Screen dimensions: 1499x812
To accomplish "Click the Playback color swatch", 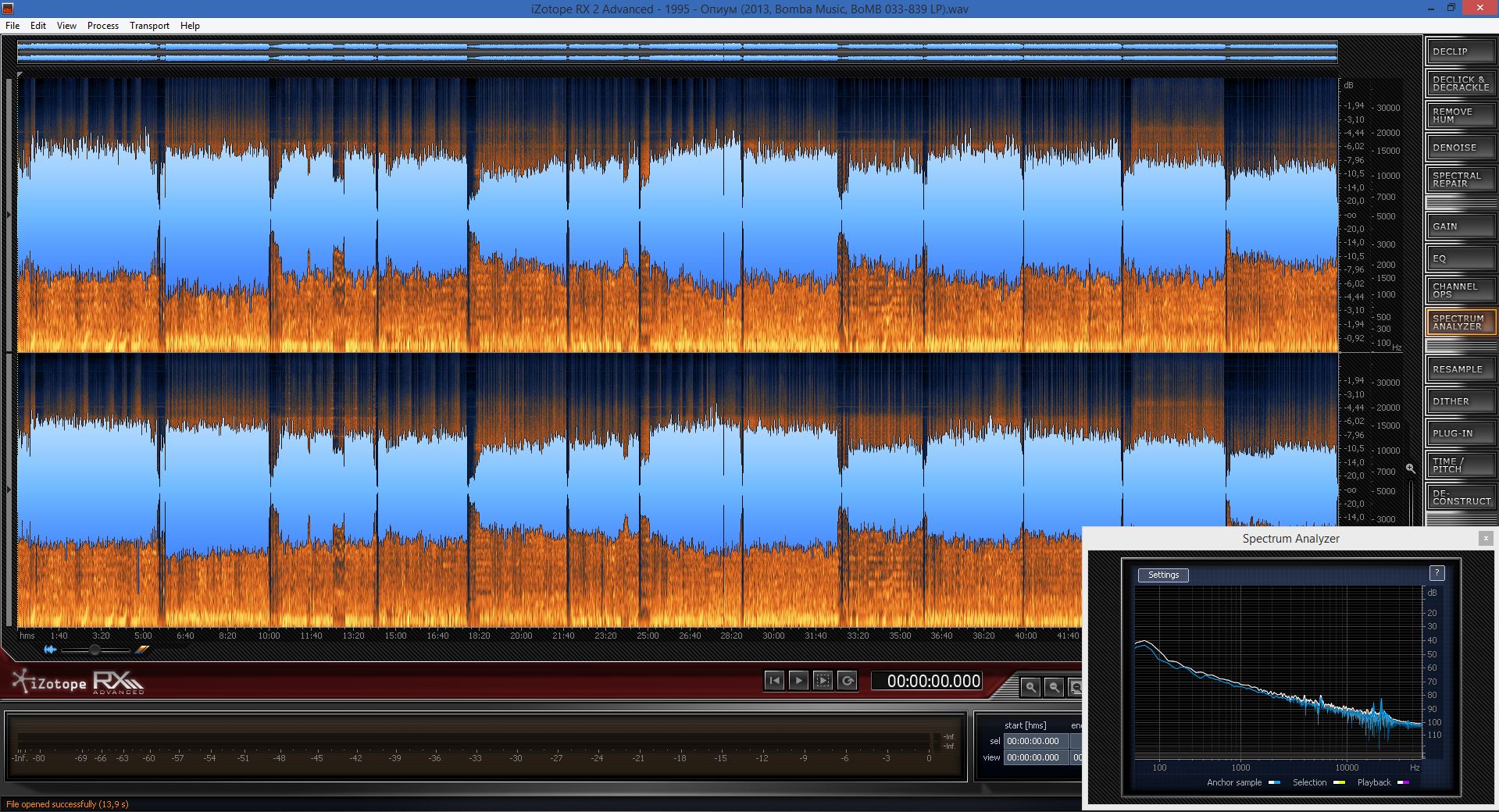I will (x=1403, y=782).
